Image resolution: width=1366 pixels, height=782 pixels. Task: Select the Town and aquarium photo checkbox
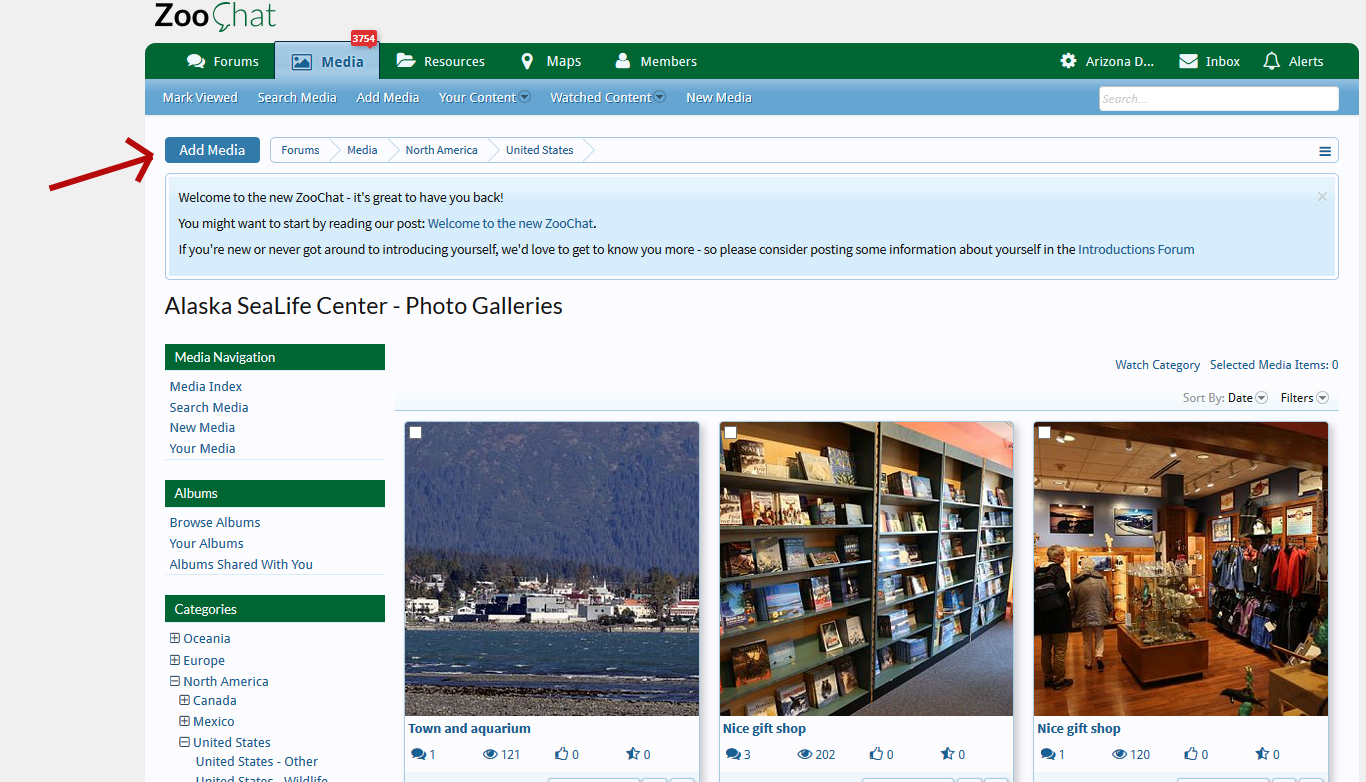[416, 432]
